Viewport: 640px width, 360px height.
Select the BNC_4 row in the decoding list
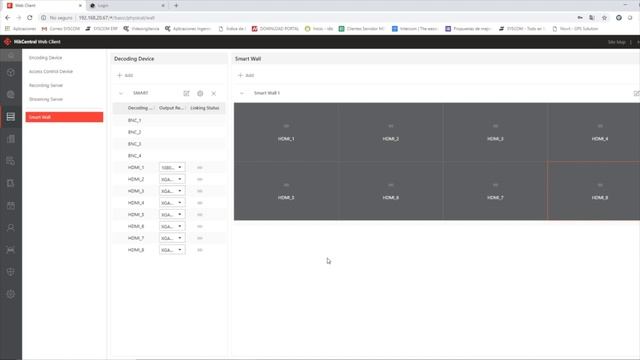click(169, 156)
